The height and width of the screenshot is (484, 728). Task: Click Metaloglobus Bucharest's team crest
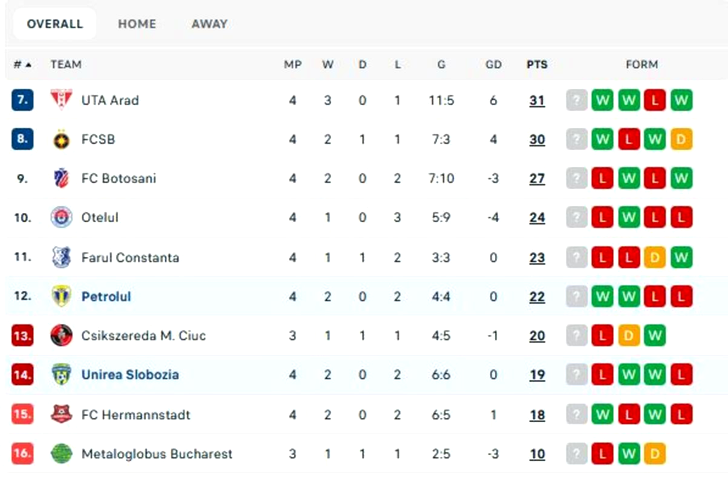tap(61, 454)
